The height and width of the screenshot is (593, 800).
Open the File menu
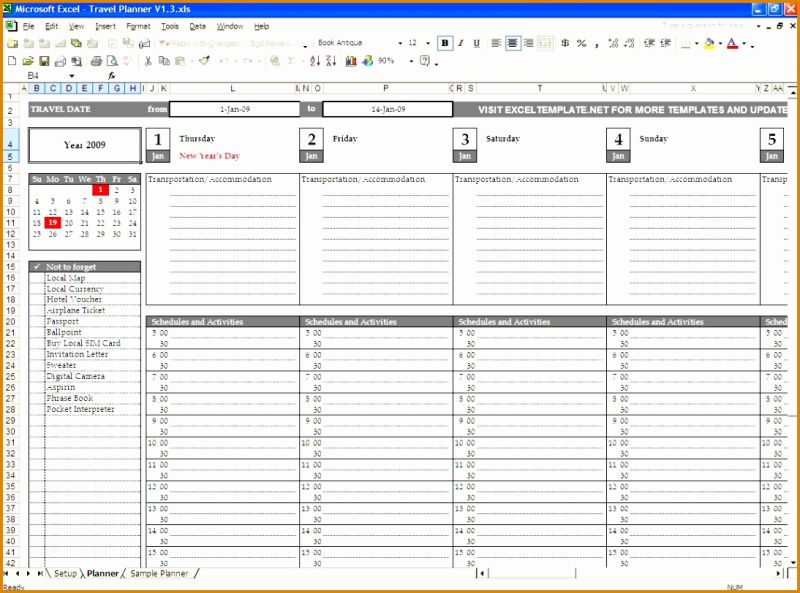[x=29, y=26]
